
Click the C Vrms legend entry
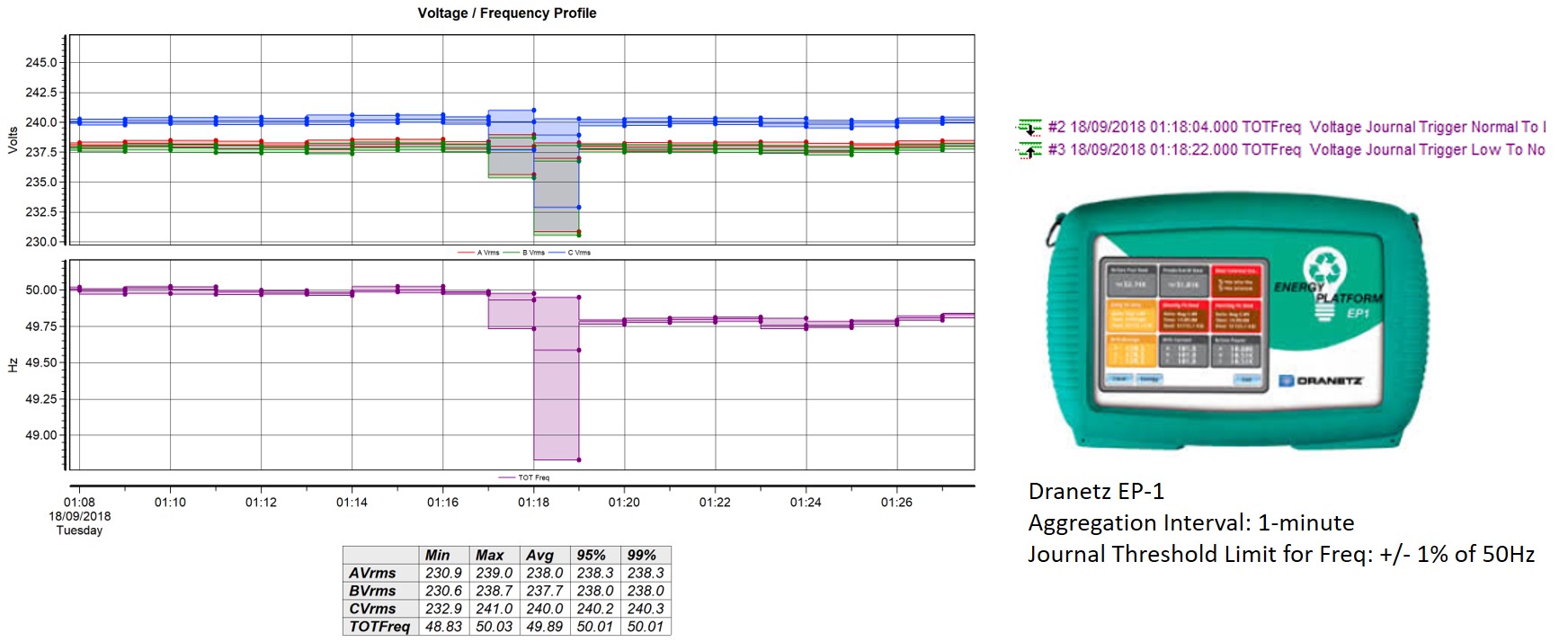point(569,253)
